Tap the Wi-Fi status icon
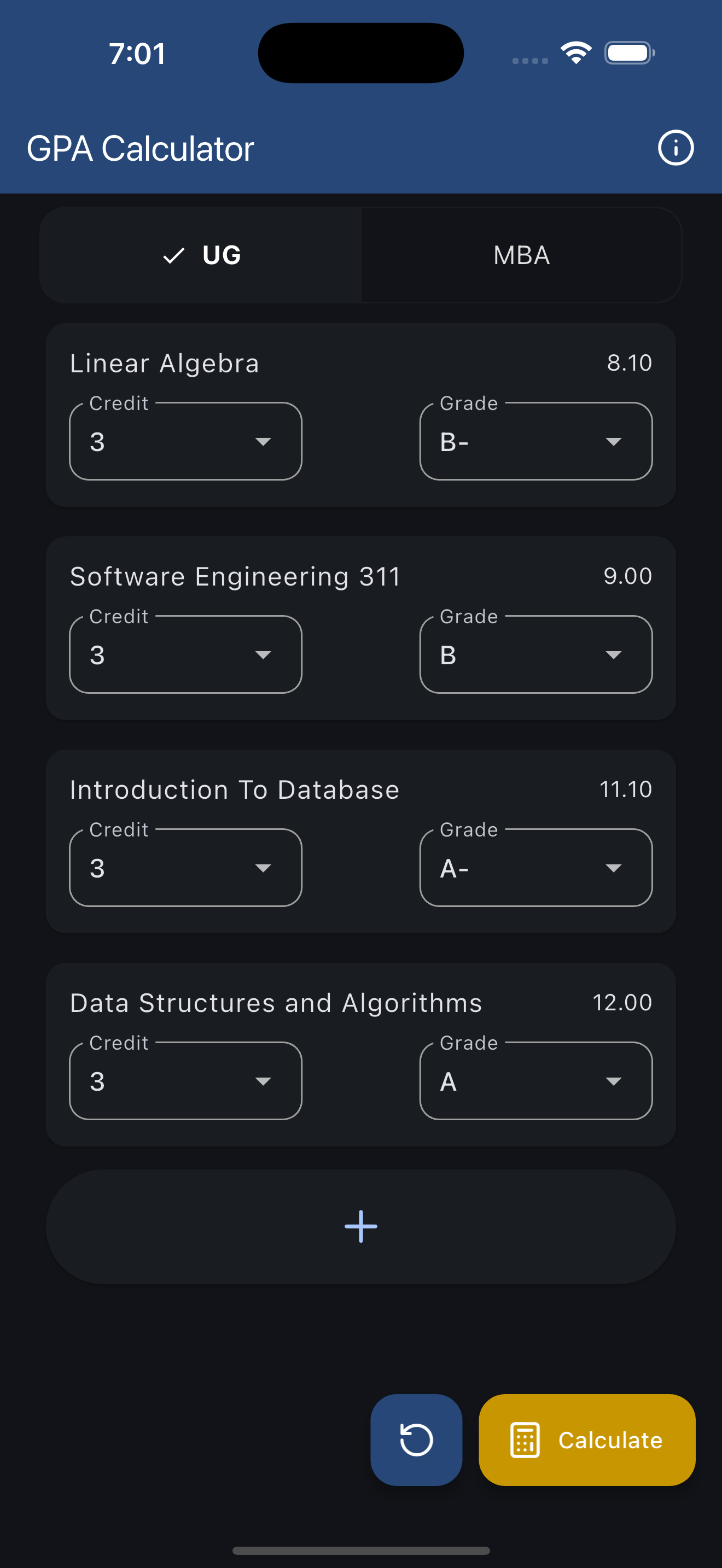This screenshot has width=722, height=1568. 576,53
